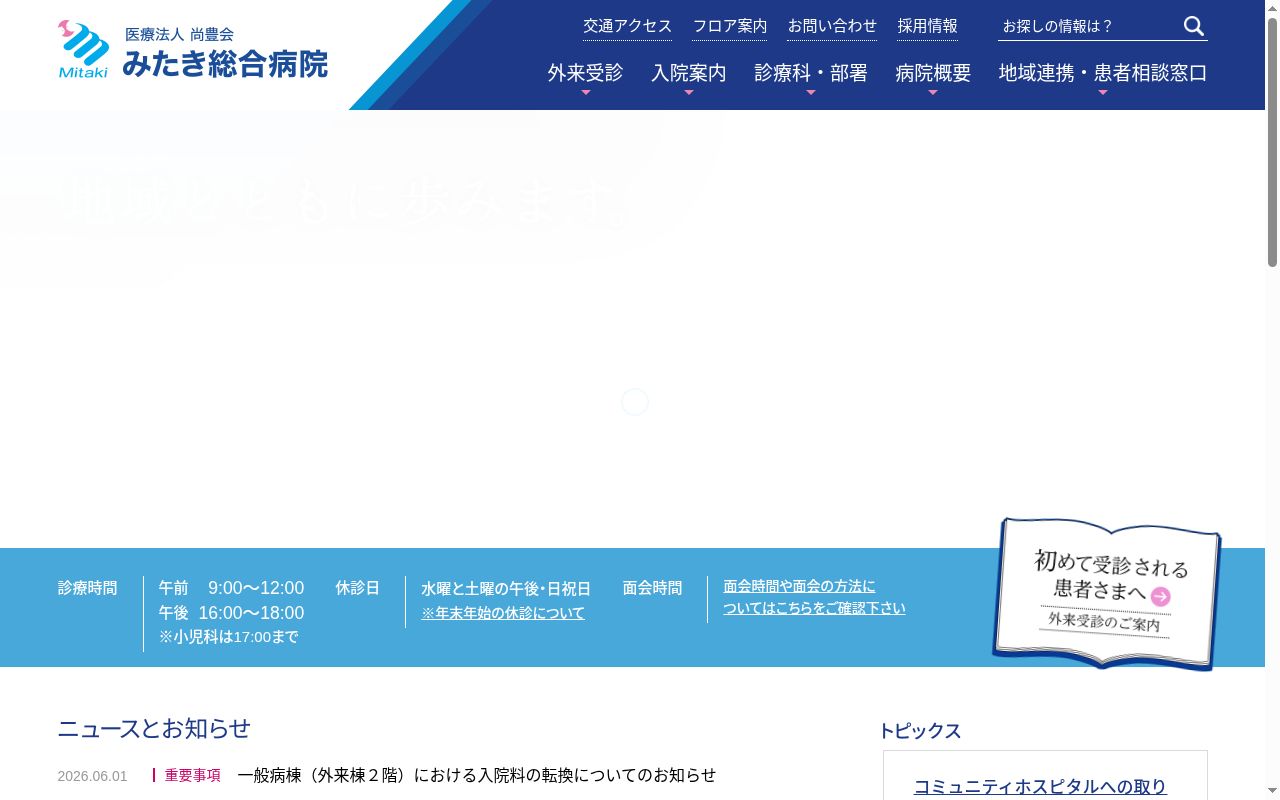The height and width of the screenshot is (800, 1280).
Task: Expand the arrow under 地域連携・患者相談窓口
Action: tap(1103, 92)
